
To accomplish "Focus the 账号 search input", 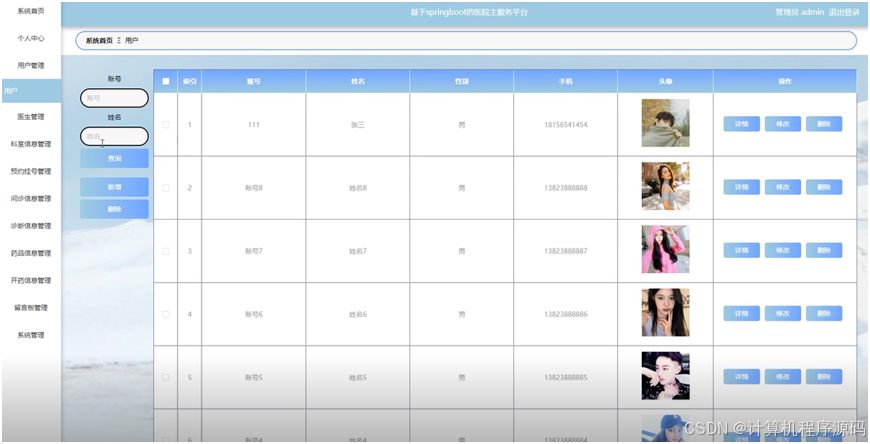I will tap(114, 98).
